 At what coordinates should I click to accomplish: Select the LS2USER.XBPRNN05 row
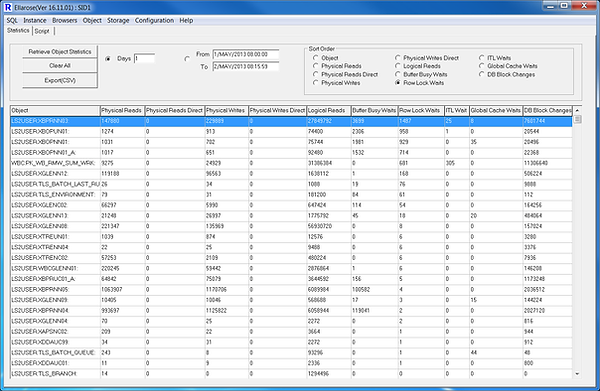291,290
